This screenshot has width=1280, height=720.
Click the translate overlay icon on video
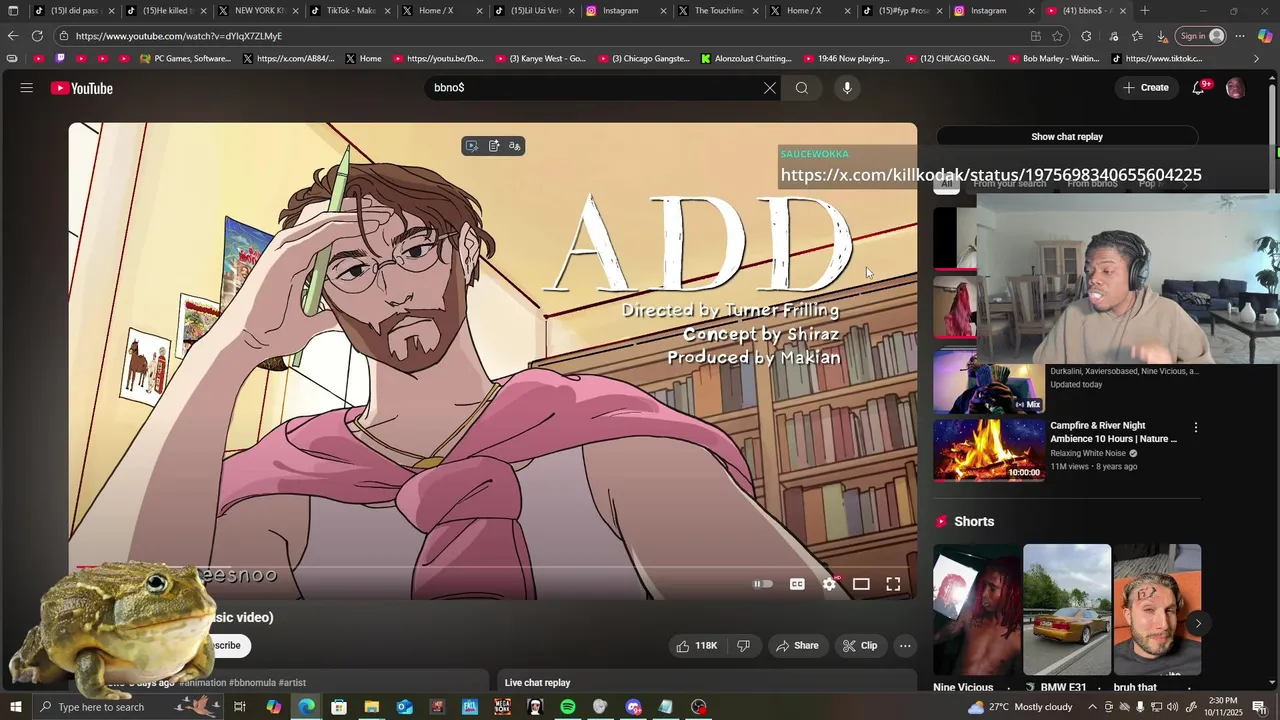tap(515, 146)
